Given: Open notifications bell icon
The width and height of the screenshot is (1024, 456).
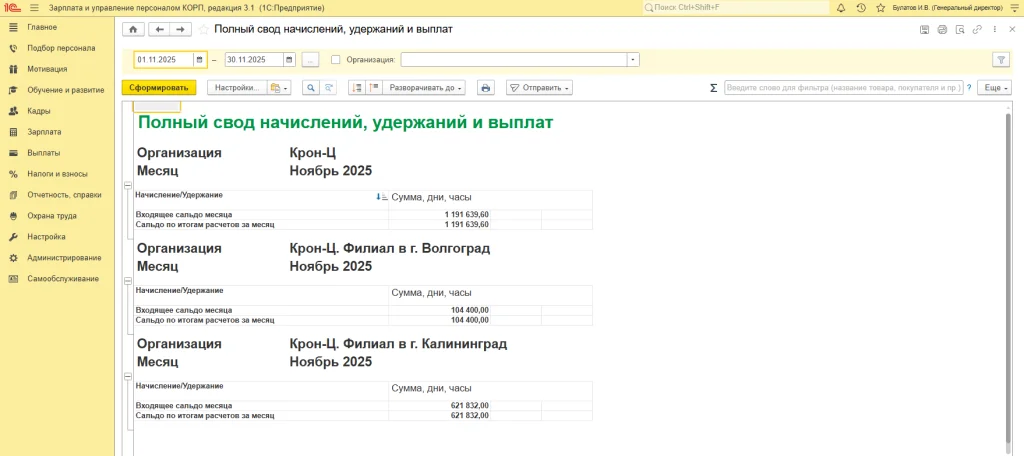Looking at the screenshot, I should click(x=840, y=8).
